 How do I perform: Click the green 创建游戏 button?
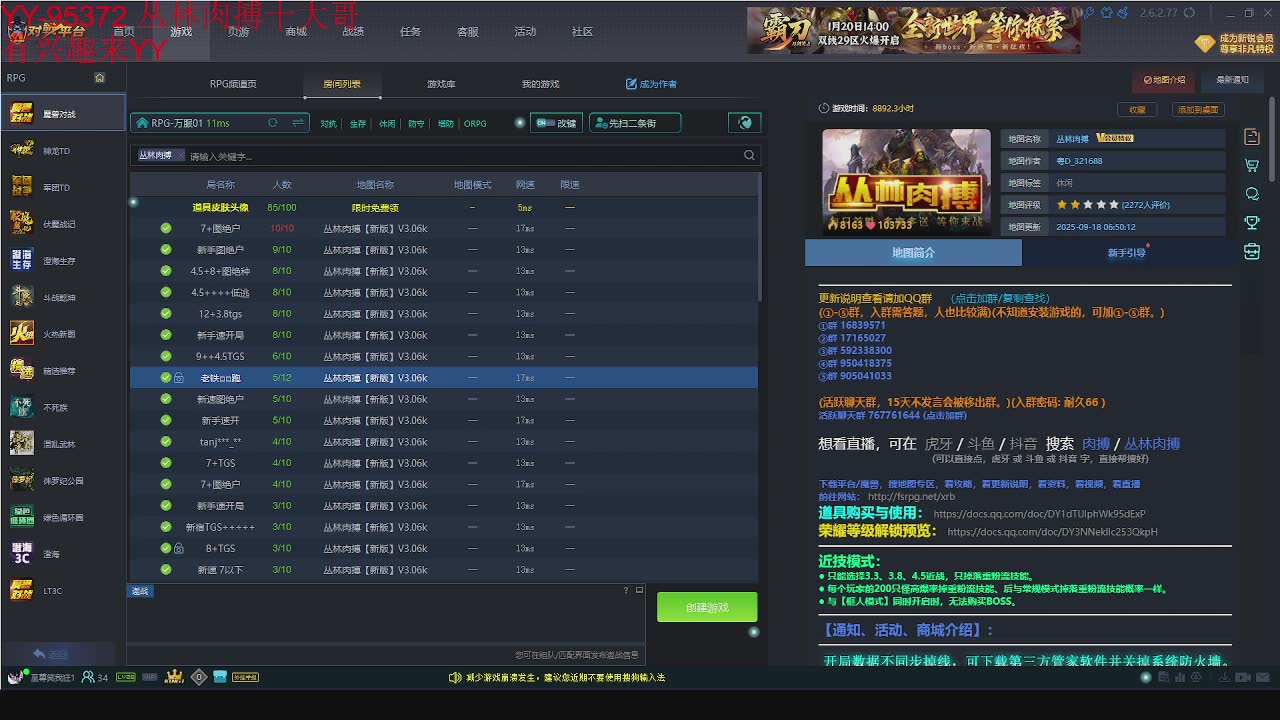point(706,607)
